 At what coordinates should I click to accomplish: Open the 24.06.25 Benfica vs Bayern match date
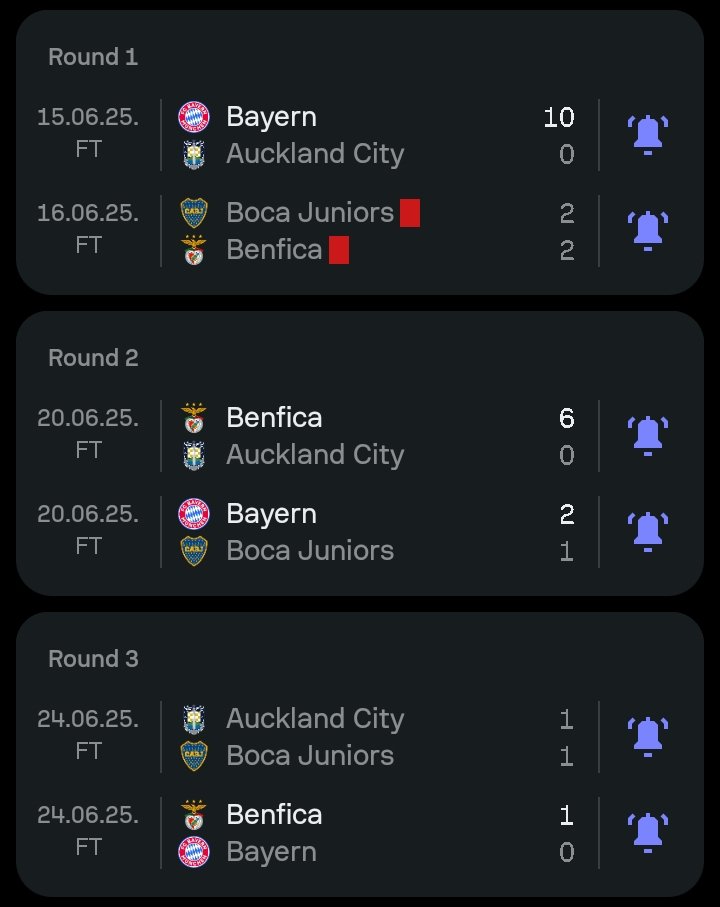click(x=88, y=814)
